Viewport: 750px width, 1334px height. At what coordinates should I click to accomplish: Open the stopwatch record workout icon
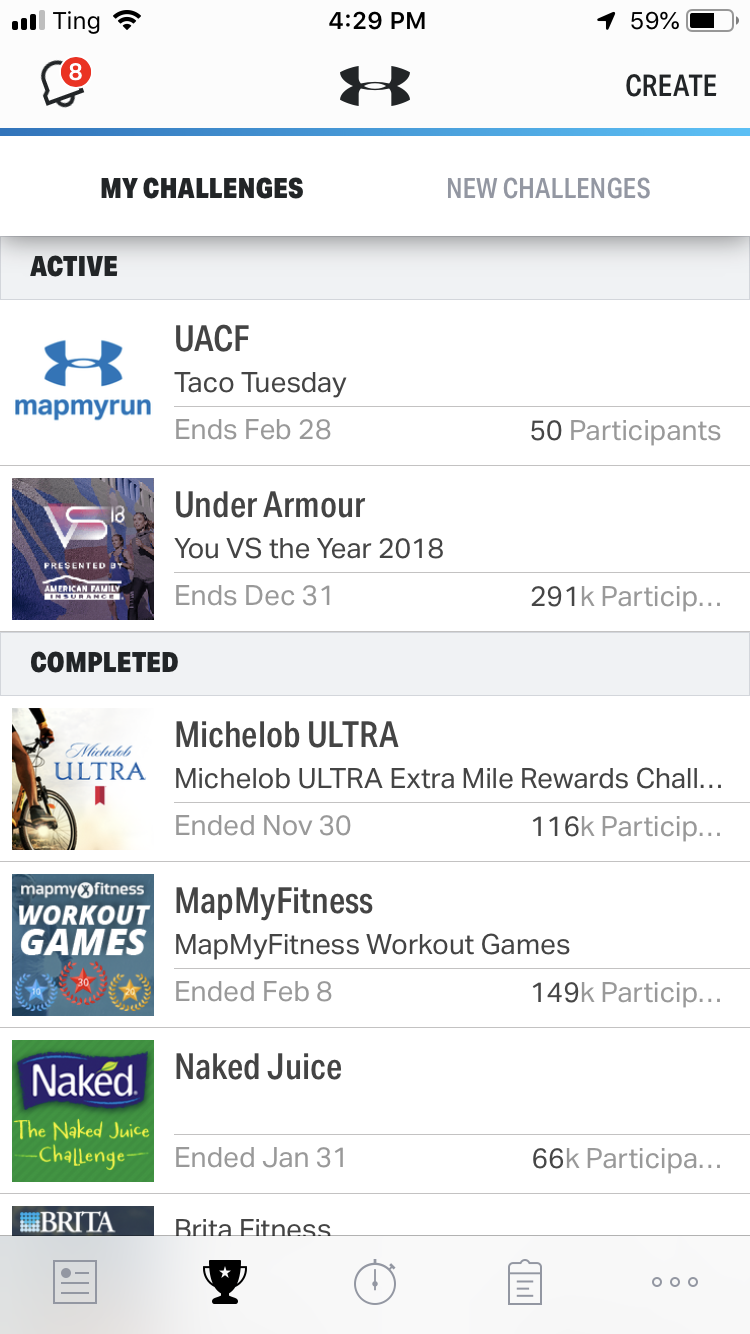tap(375, 1281)
